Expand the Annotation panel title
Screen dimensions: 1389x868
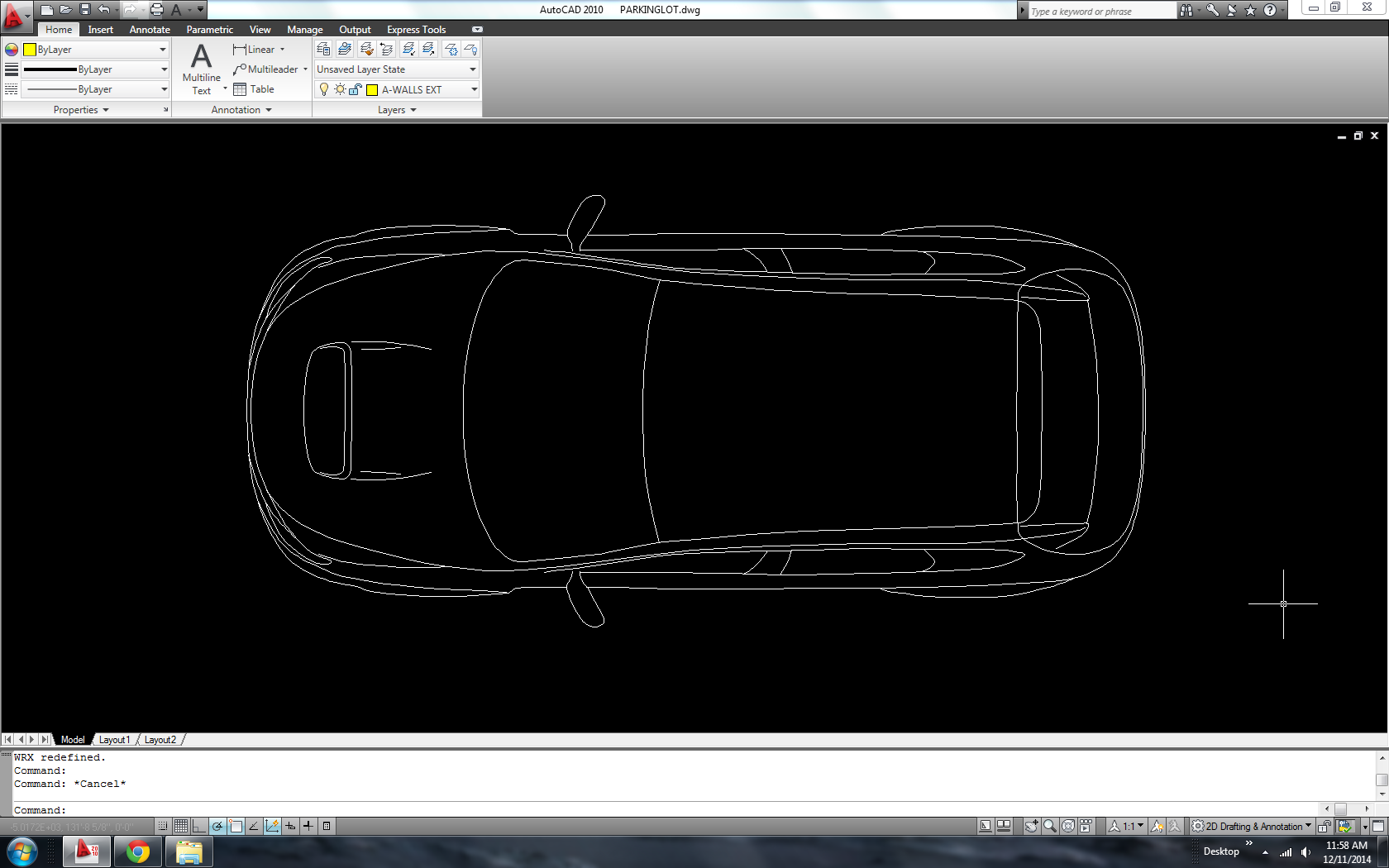pos(241,110)
